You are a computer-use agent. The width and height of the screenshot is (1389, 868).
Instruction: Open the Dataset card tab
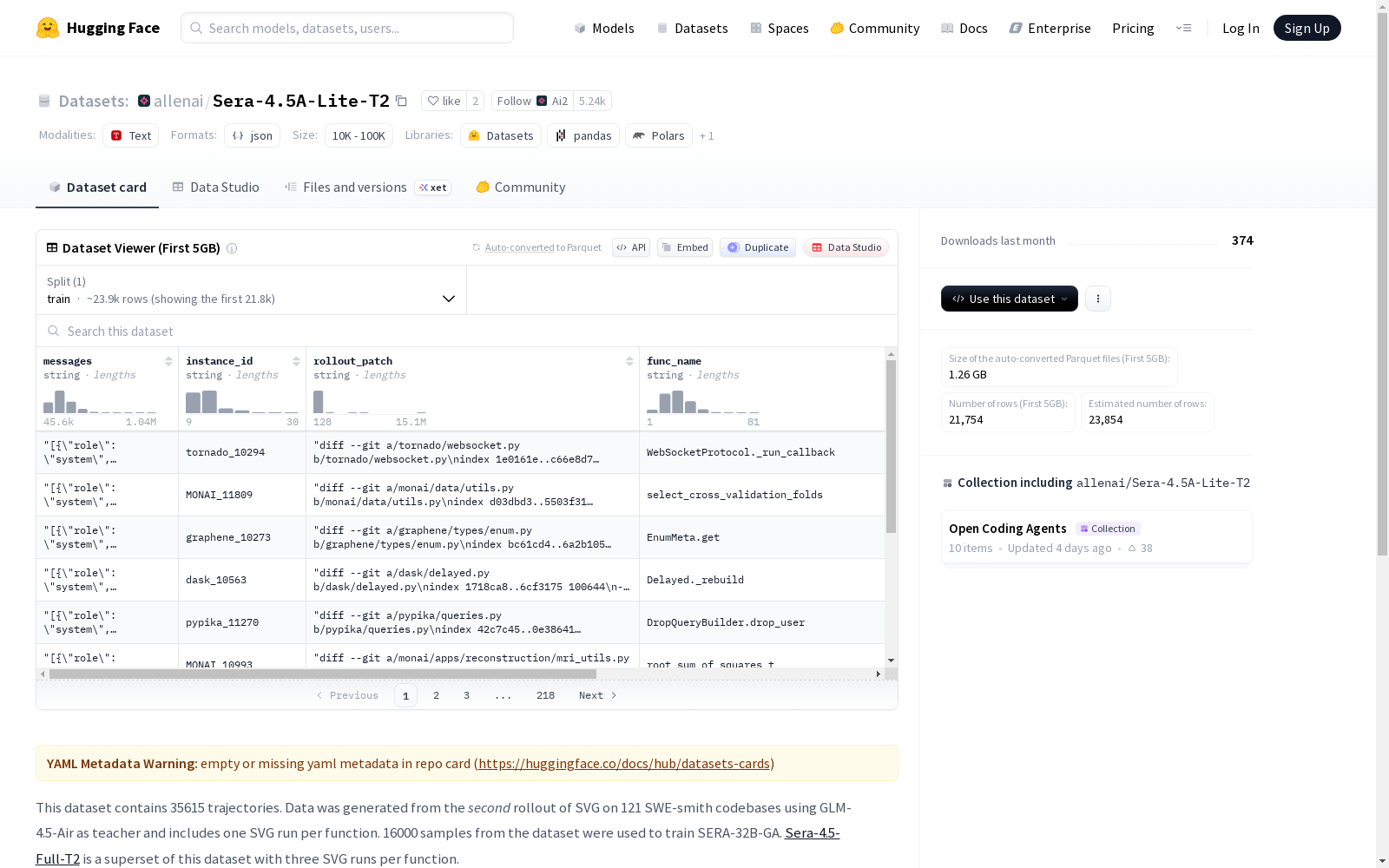pos(97,187)
